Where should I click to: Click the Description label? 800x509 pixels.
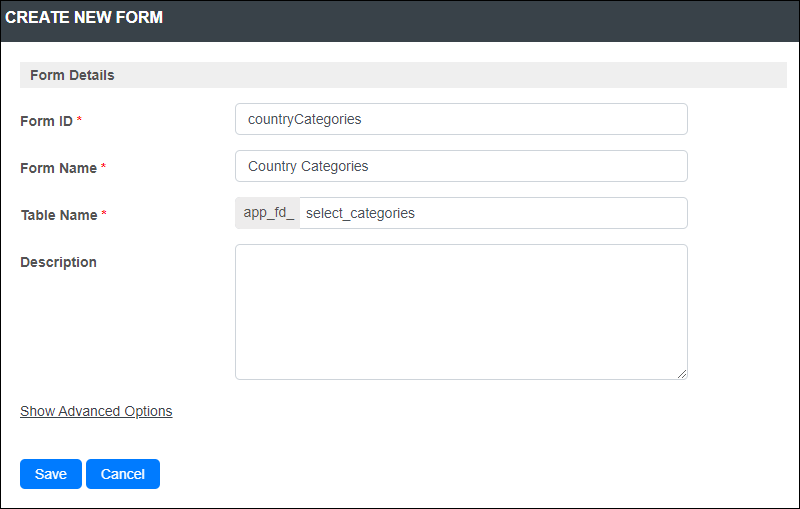tap(58, 262)
